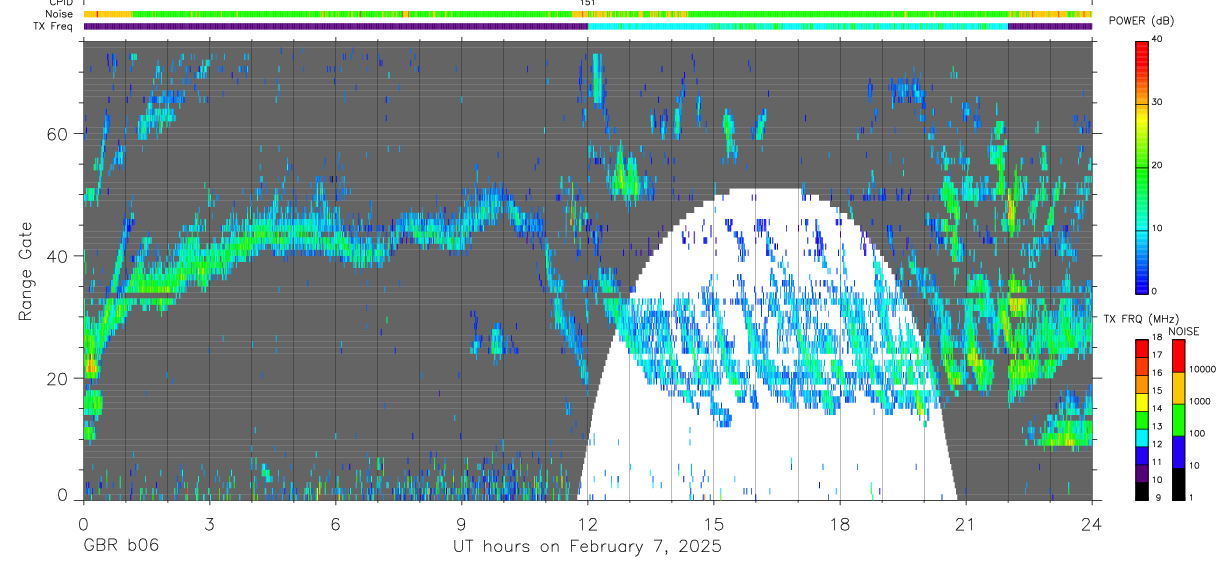Click the GBR b06 radar beam label
Screen dimensions: 1228x567
click(x=120, y=547)
